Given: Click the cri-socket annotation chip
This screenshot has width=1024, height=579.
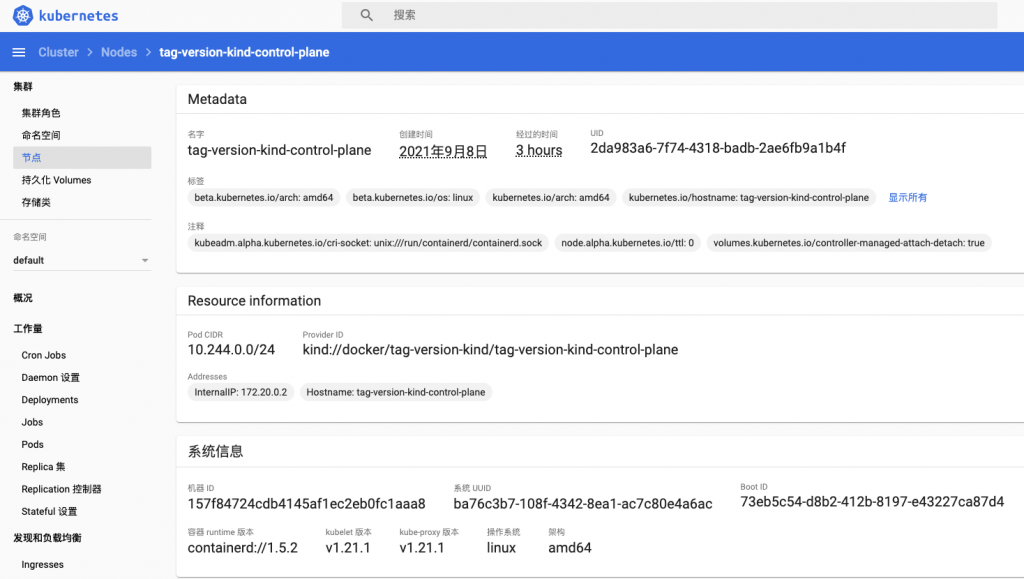Looking at the screenshot, I should click(368, 243).
